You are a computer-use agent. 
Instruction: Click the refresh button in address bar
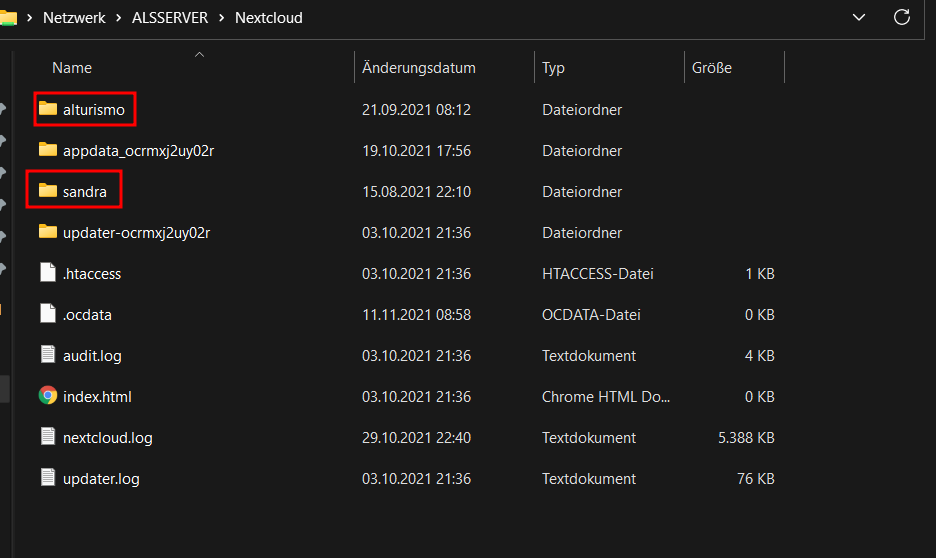click(x=901, y=17)
